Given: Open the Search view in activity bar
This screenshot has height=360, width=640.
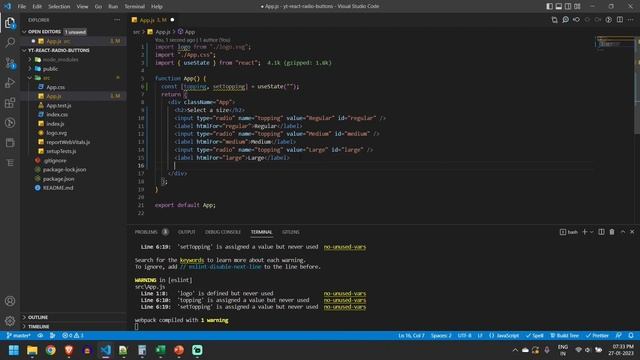Looking at the screenshot, I should click(x=10, y=42).
